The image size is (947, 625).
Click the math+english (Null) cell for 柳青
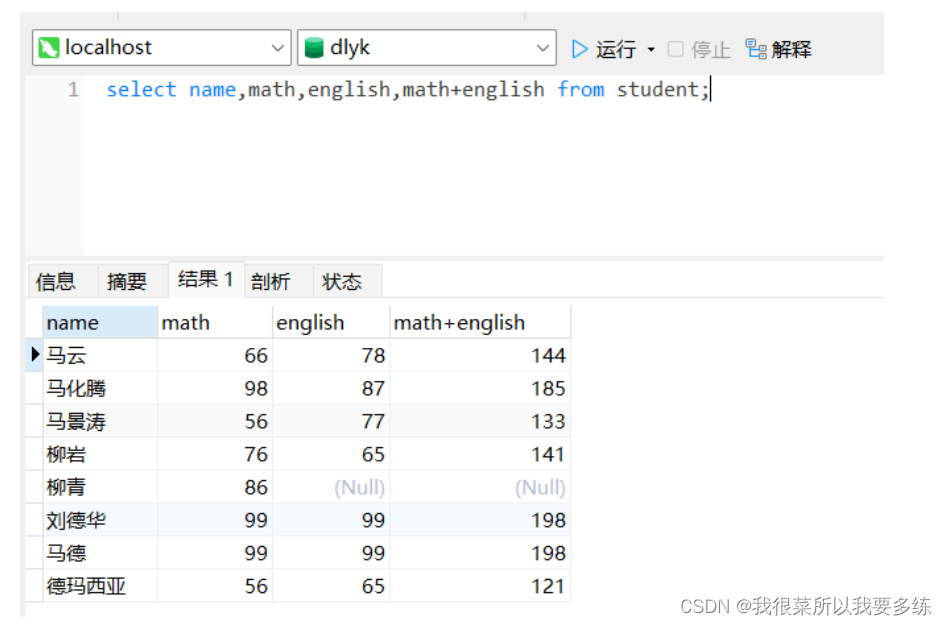[x=480, y=487]
